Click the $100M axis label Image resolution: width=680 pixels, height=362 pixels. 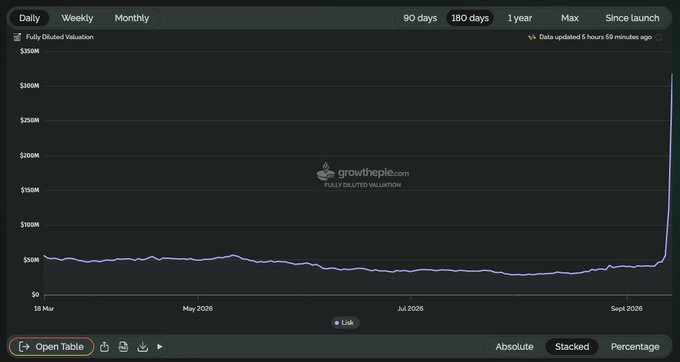tap(29, 225)
